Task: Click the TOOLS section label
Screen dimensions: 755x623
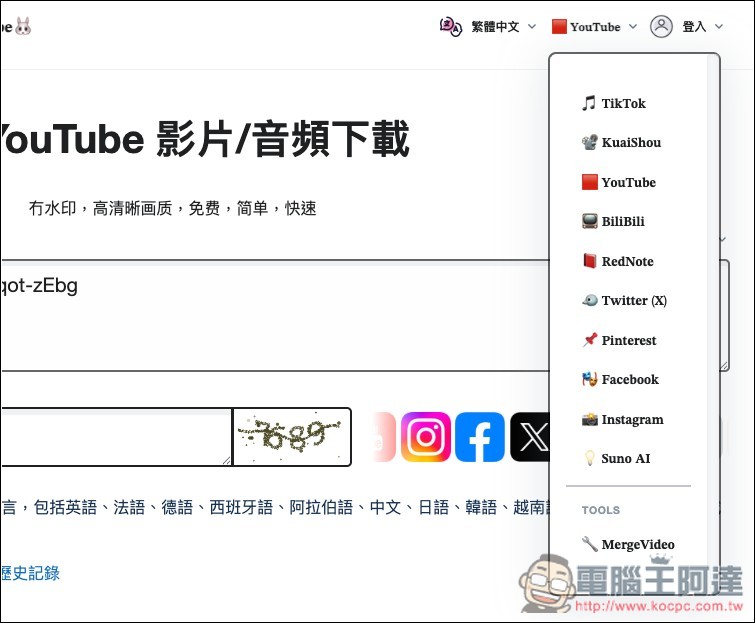Action: click(600, 510)
